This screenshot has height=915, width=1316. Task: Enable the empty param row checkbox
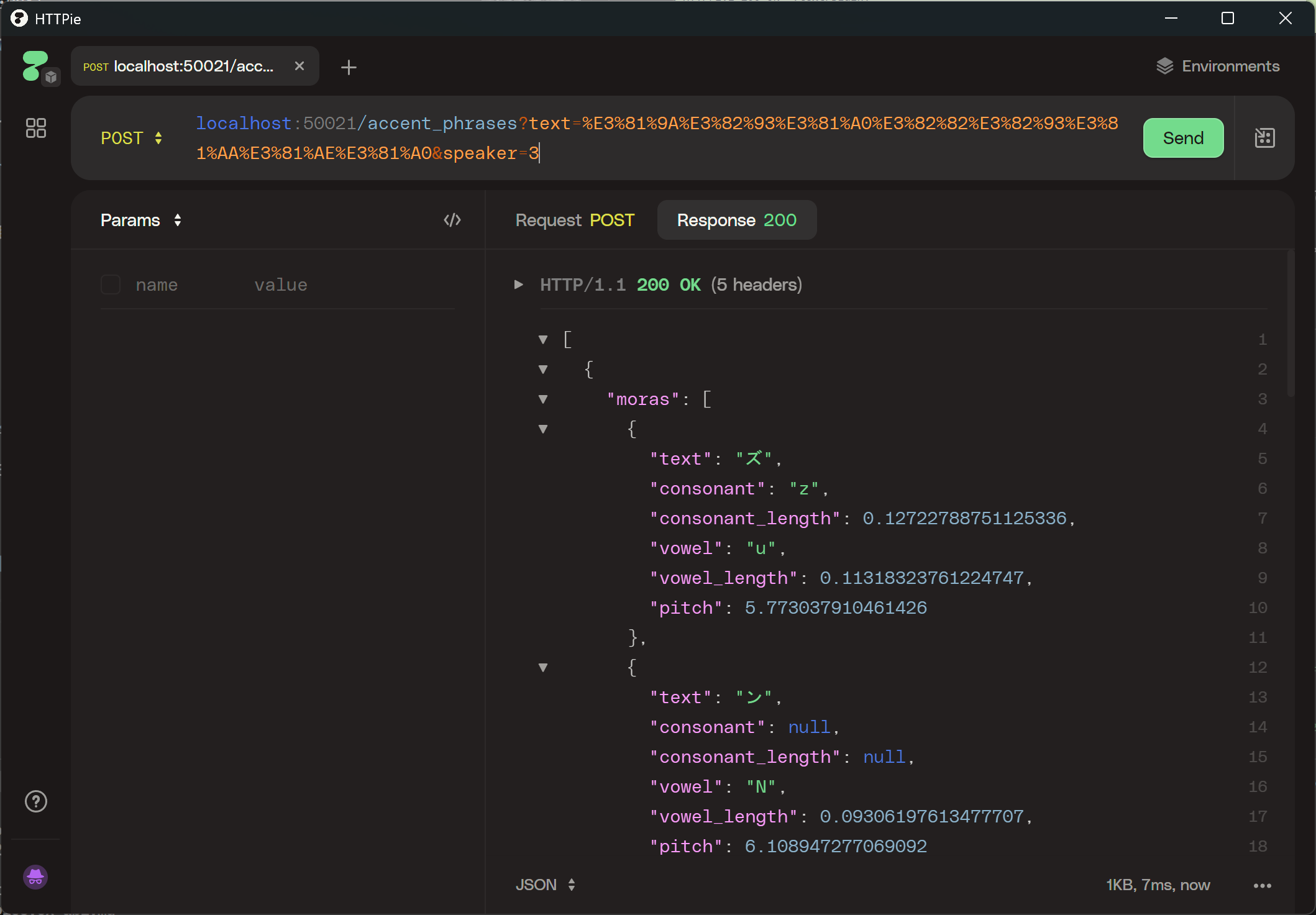click(111, 285)
